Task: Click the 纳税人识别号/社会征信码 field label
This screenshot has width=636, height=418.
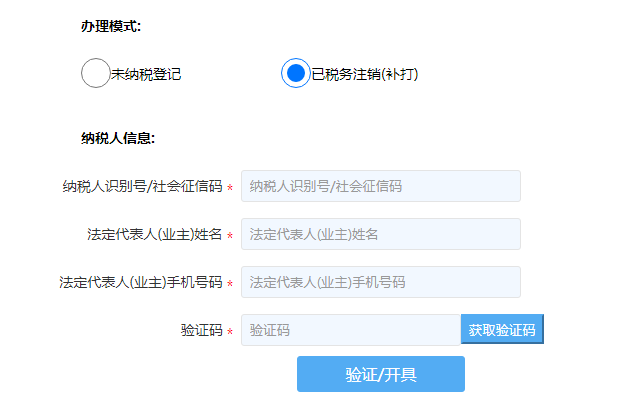Action: (142, 186)
